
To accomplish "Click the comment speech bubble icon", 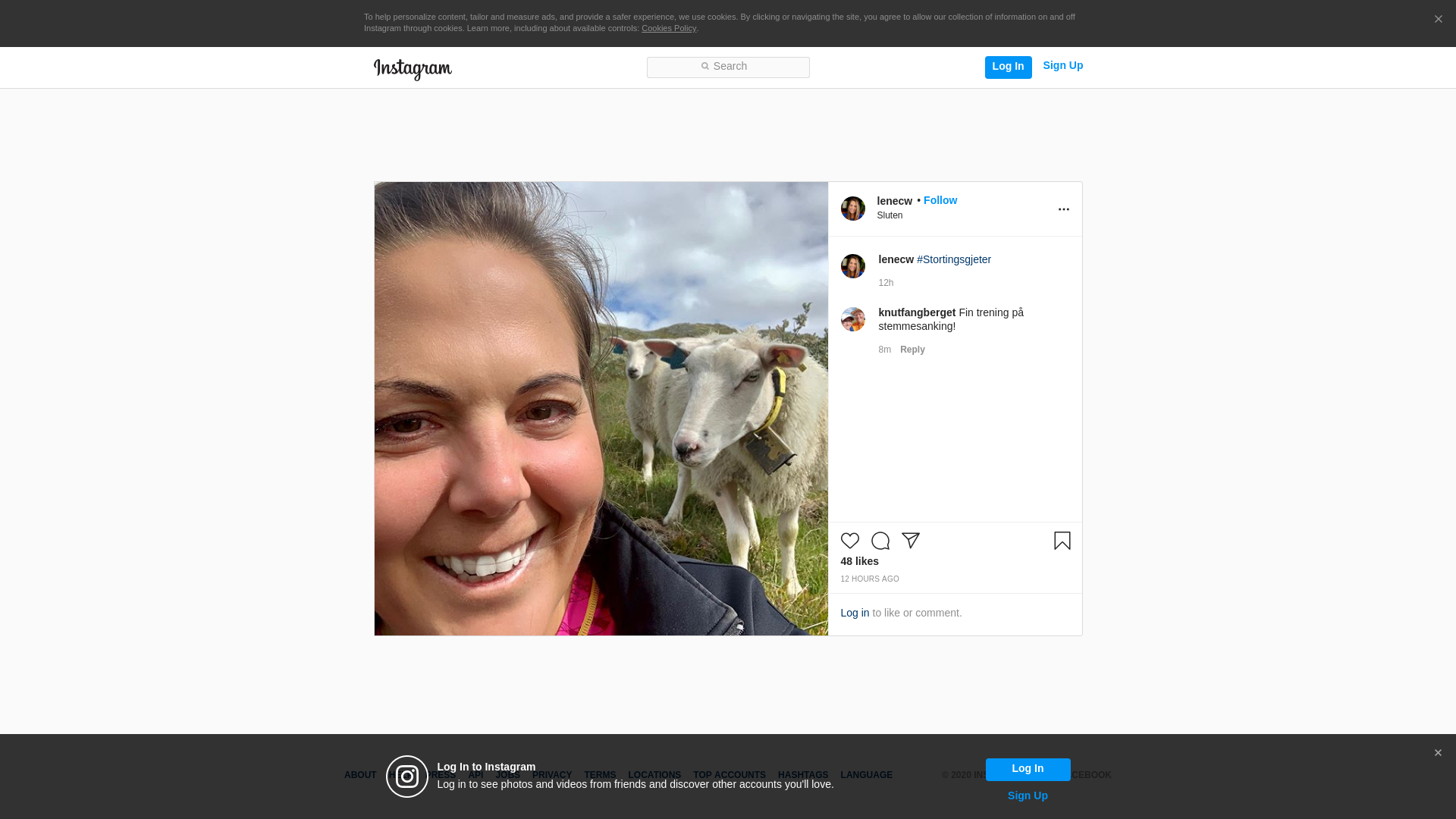I will (880, 541).
